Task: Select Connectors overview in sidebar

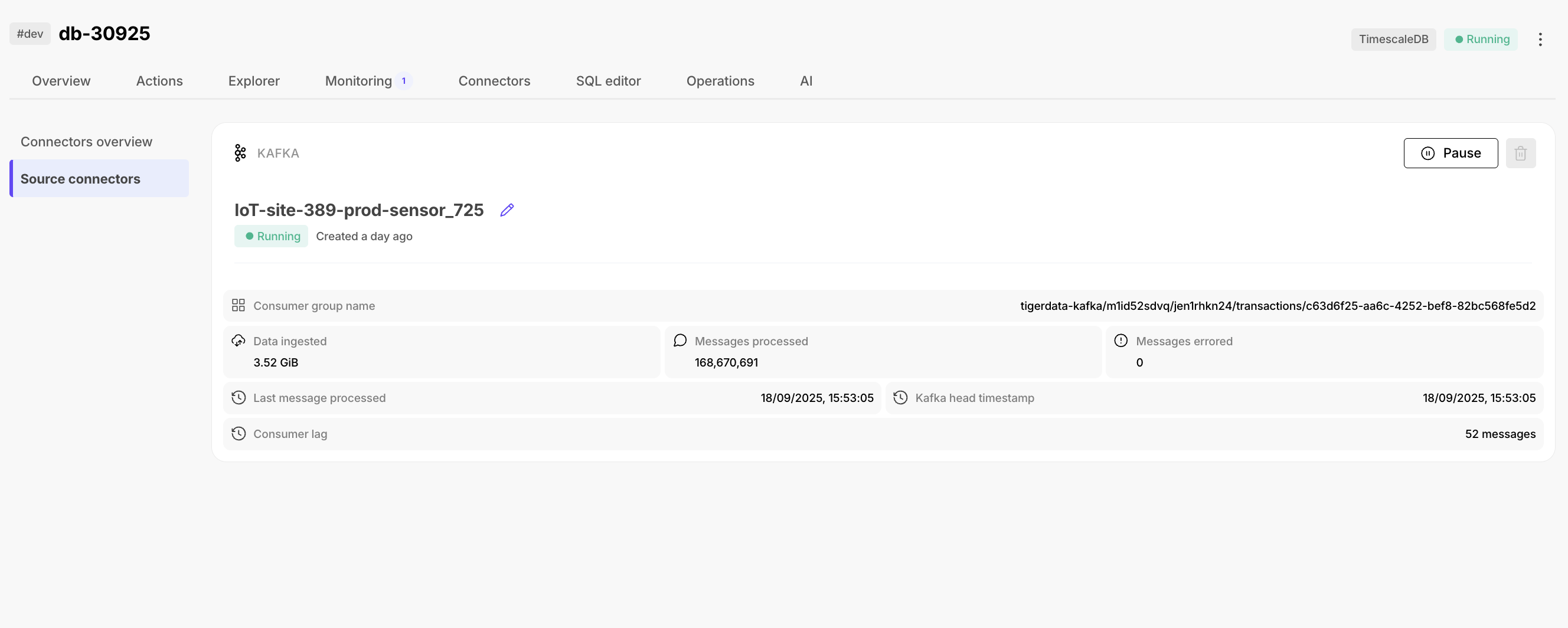Action: pyautogui.click(x=86, y=142)
